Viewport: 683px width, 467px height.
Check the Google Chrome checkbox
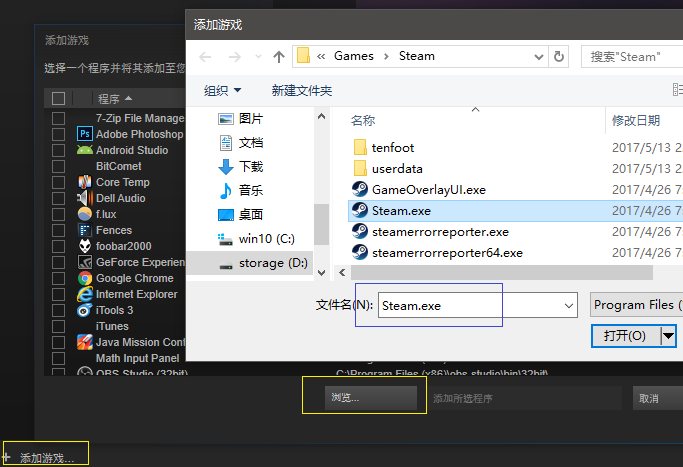(x=58, y=278)
